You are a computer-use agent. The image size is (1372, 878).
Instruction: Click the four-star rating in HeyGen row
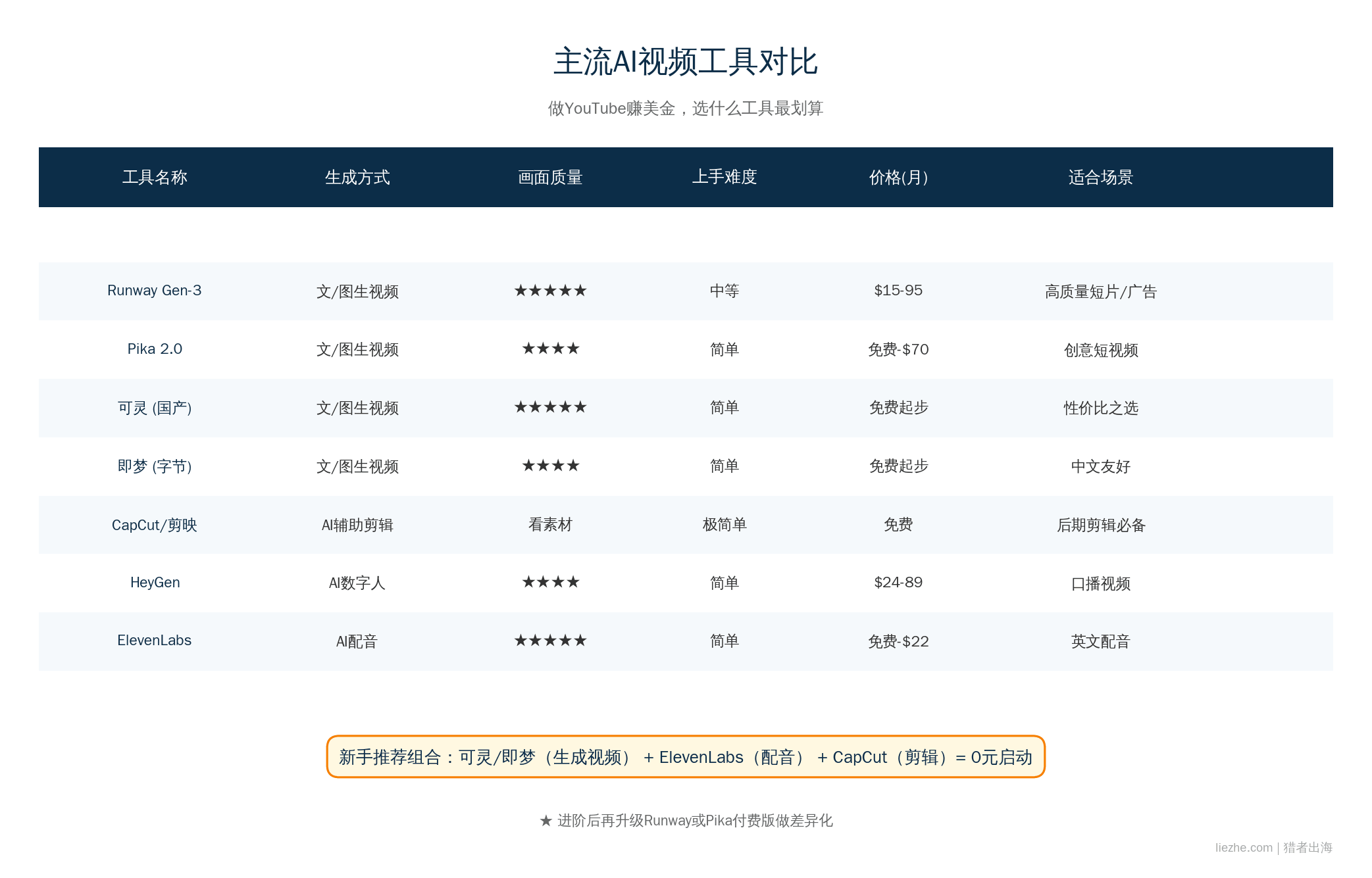point(550,582)
